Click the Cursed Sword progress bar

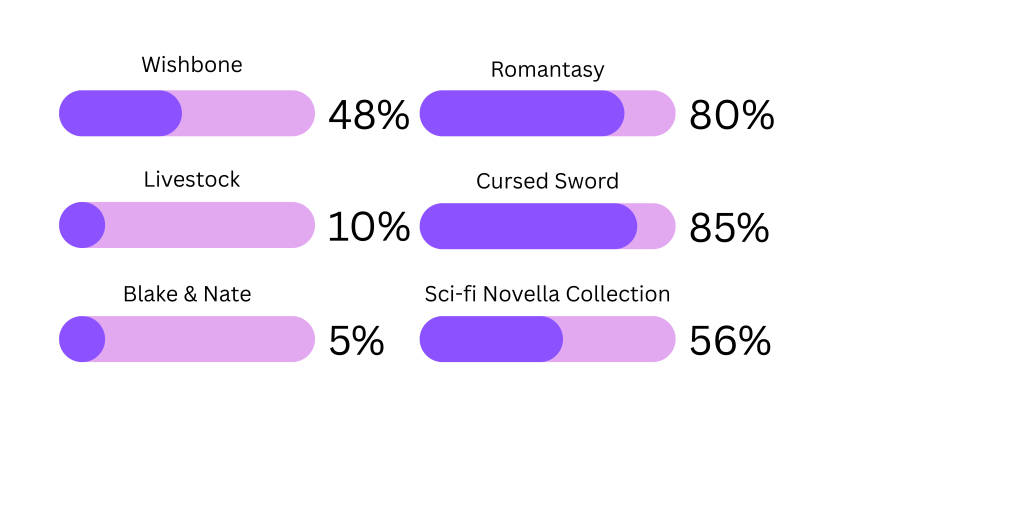547,226
